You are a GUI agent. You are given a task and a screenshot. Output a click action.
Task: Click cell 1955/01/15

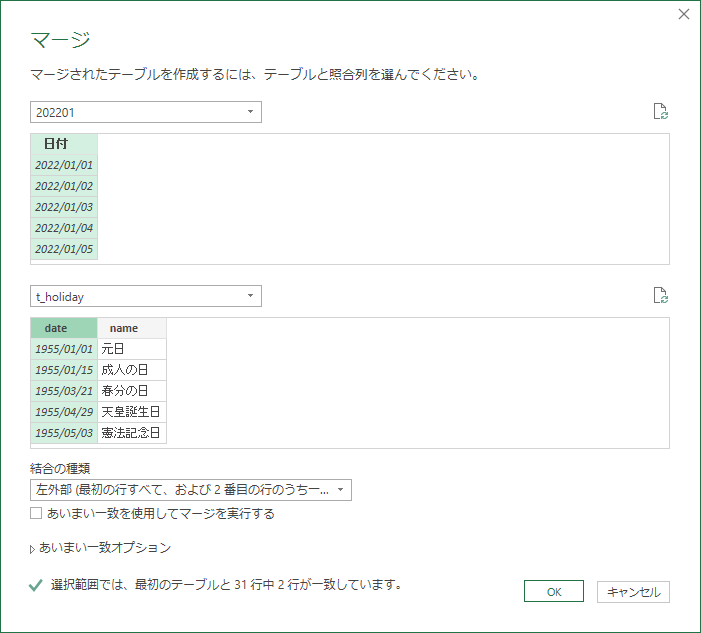[64, 370]
